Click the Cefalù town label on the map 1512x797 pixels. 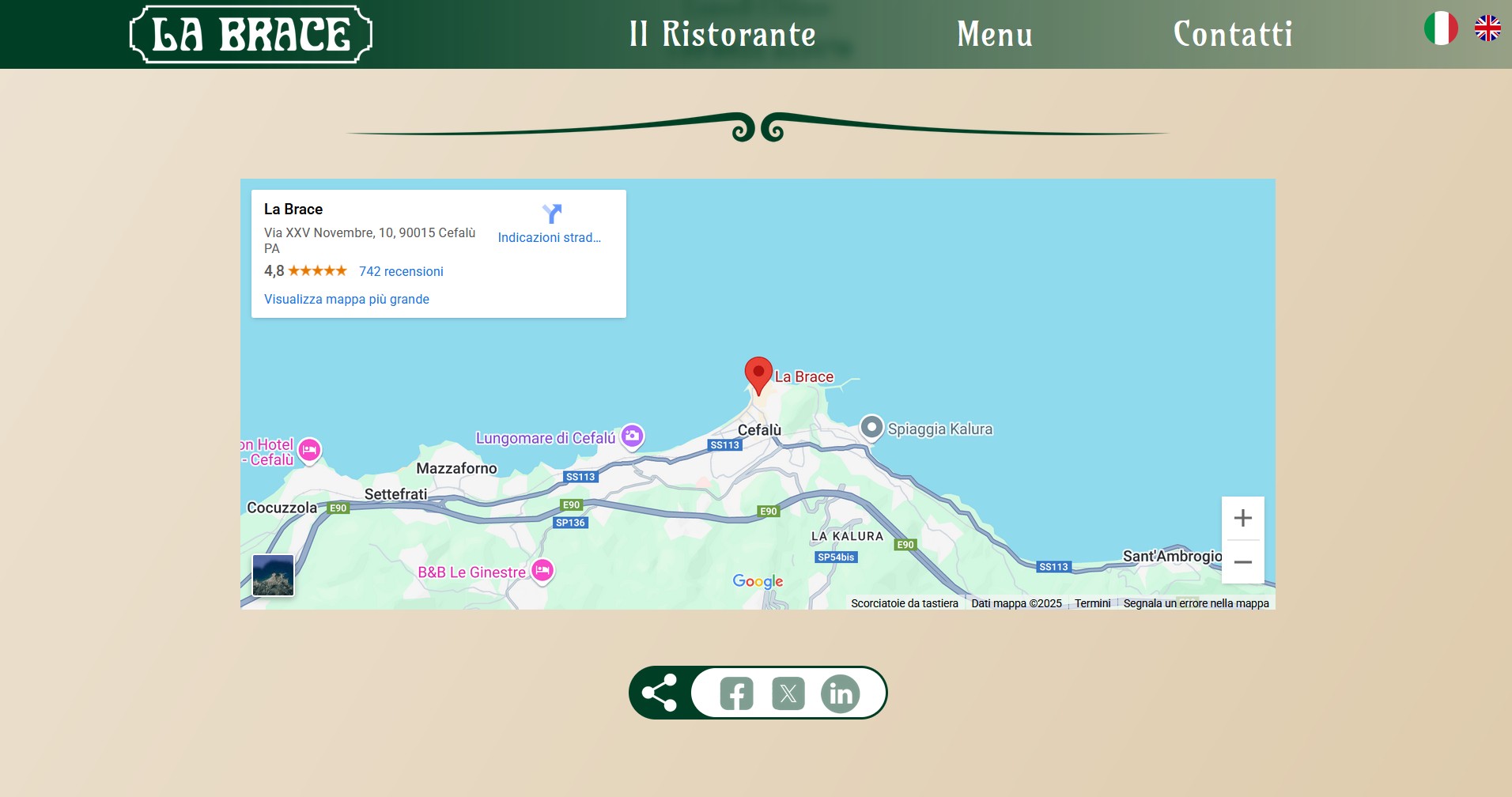click(x=759, y=430)
